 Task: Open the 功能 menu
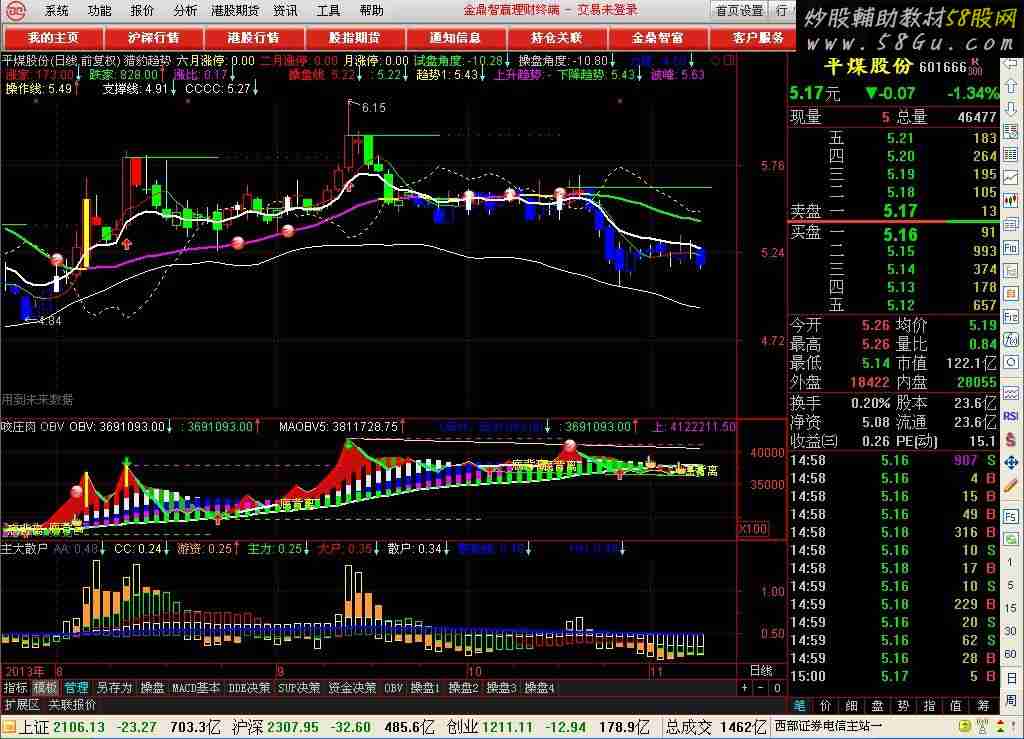tap(99, 10)
